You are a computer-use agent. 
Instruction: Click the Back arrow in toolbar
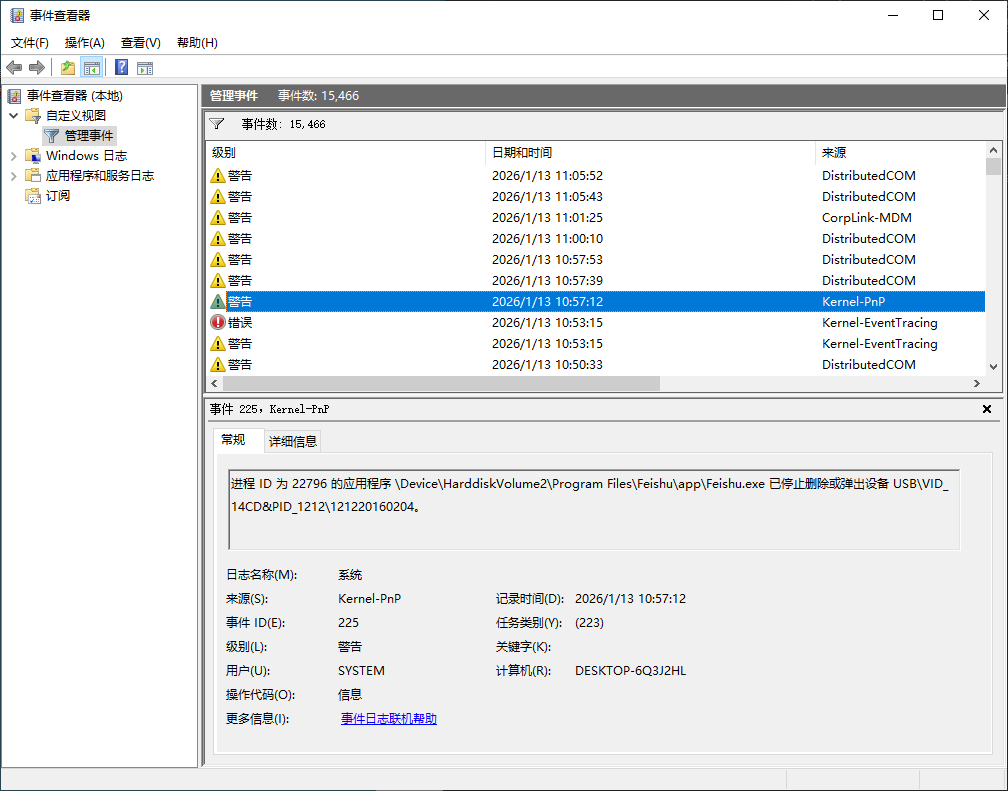[14, 67]
